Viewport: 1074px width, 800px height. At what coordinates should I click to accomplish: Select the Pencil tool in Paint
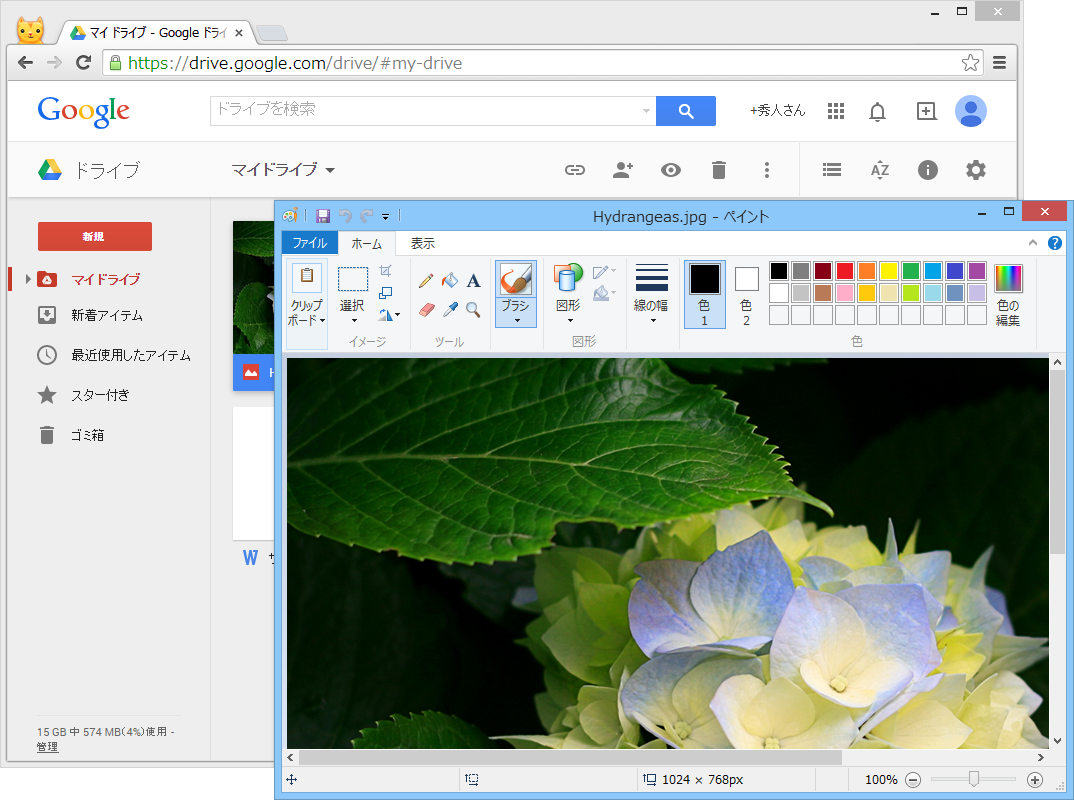[x=426, y=281]
